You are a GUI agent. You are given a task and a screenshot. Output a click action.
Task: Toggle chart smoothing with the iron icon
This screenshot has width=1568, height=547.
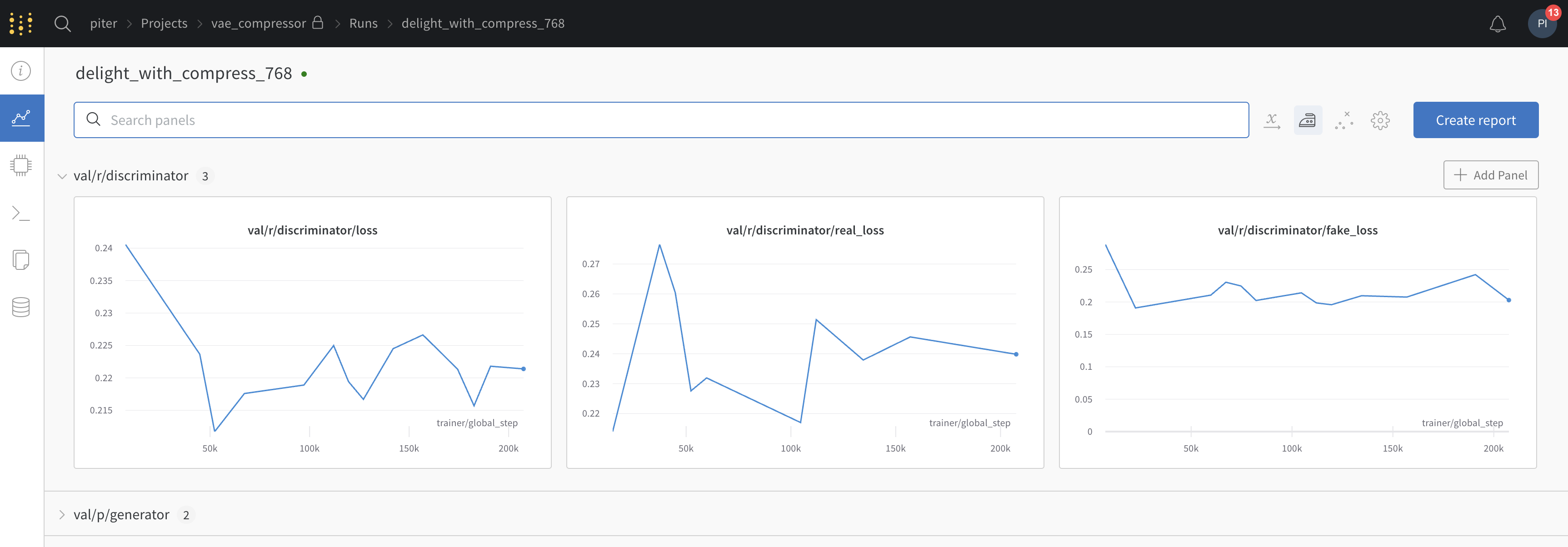pos(1308,120)
